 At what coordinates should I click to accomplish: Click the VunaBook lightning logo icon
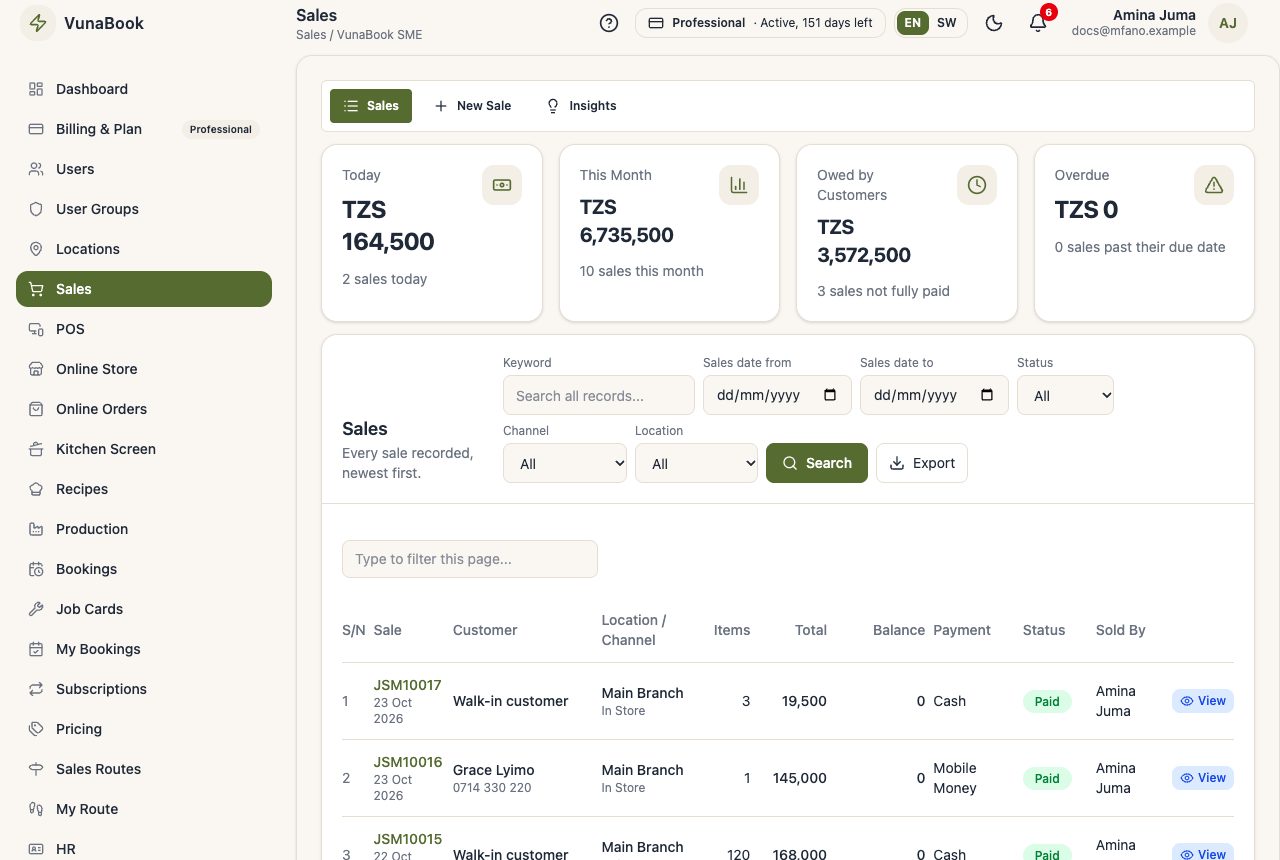coord(38,23)
